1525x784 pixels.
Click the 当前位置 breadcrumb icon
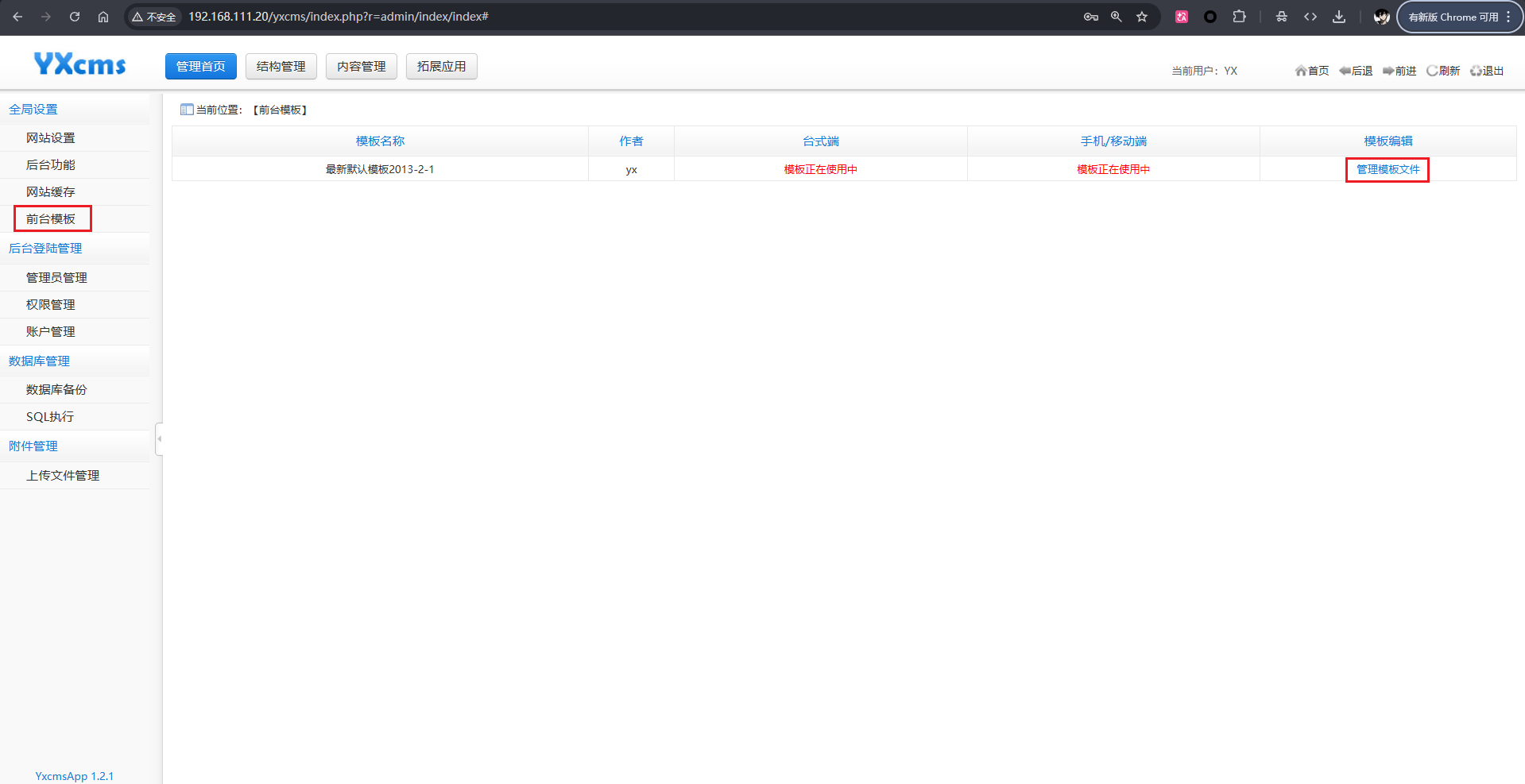point(187,110)
